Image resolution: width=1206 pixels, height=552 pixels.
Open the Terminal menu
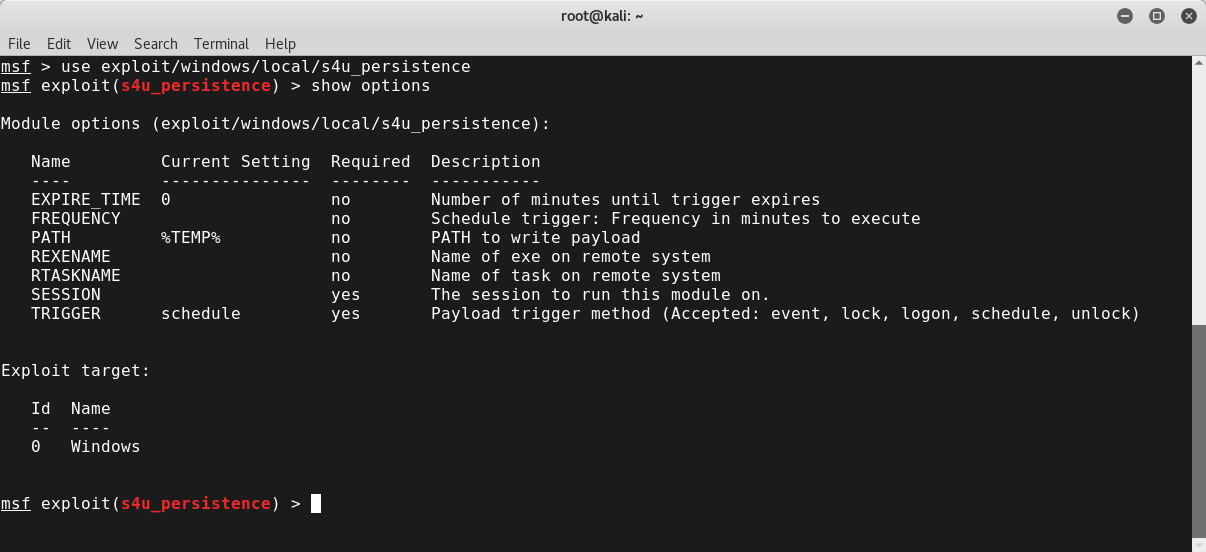(222, 44)
